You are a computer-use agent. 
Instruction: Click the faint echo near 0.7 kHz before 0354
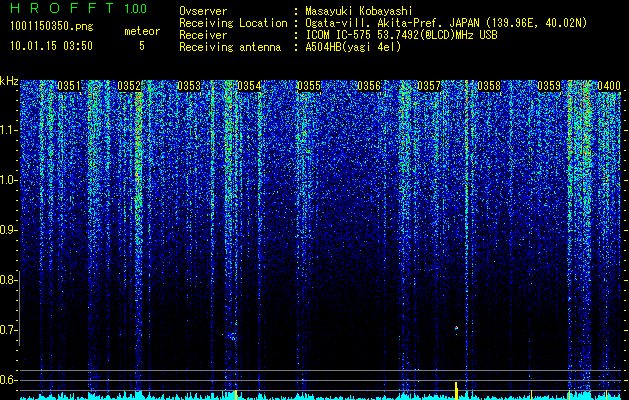[x=231, y=336]
